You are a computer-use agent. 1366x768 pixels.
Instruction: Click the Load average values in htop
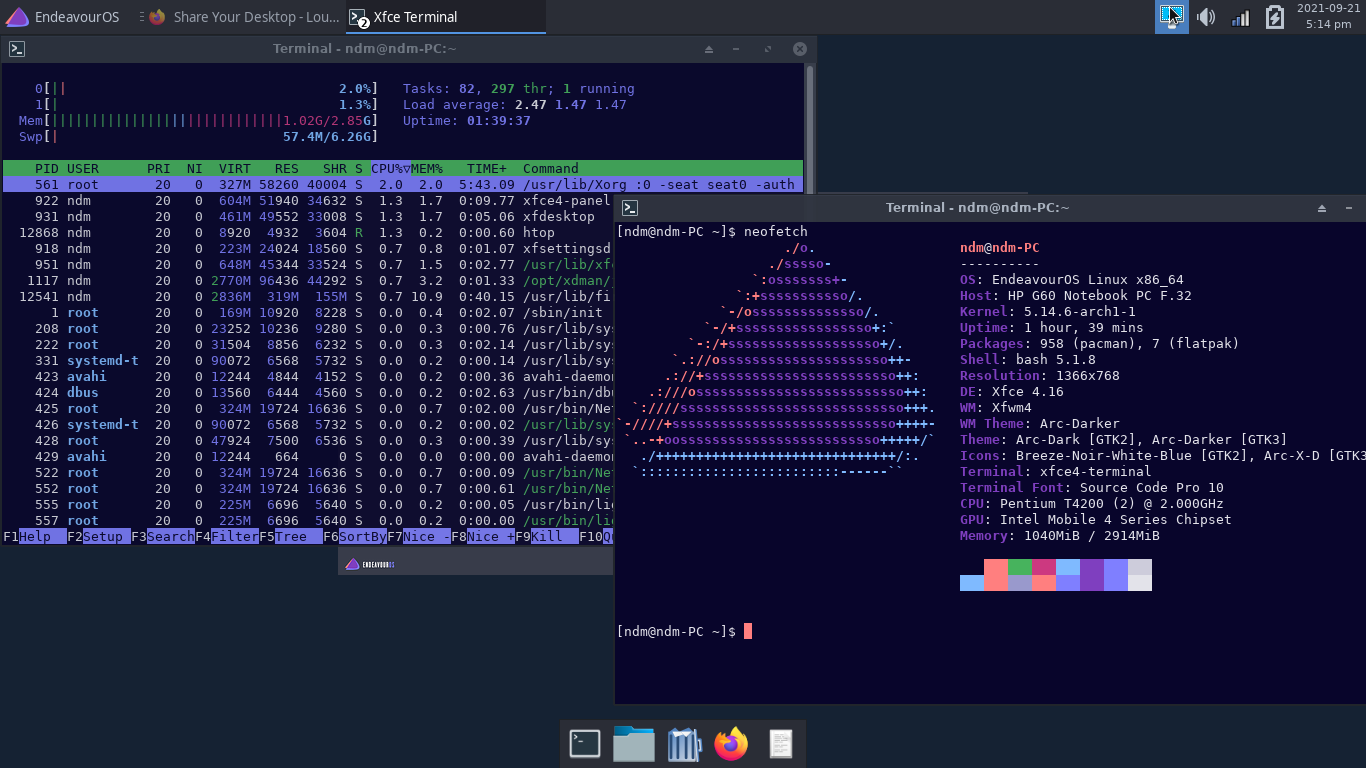tap(571, 104)
